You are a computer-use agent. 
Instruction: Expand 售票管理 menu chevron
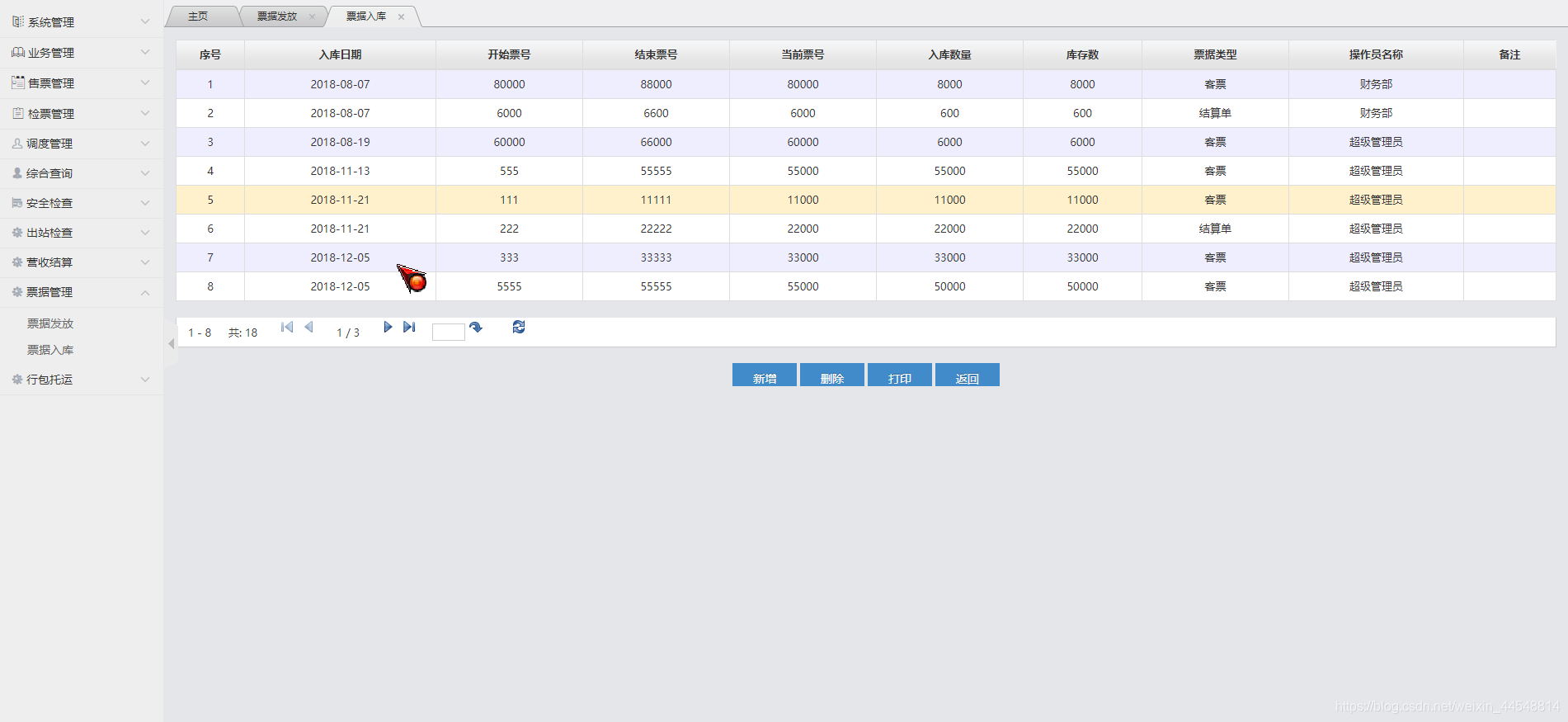[x=145, y=83]
